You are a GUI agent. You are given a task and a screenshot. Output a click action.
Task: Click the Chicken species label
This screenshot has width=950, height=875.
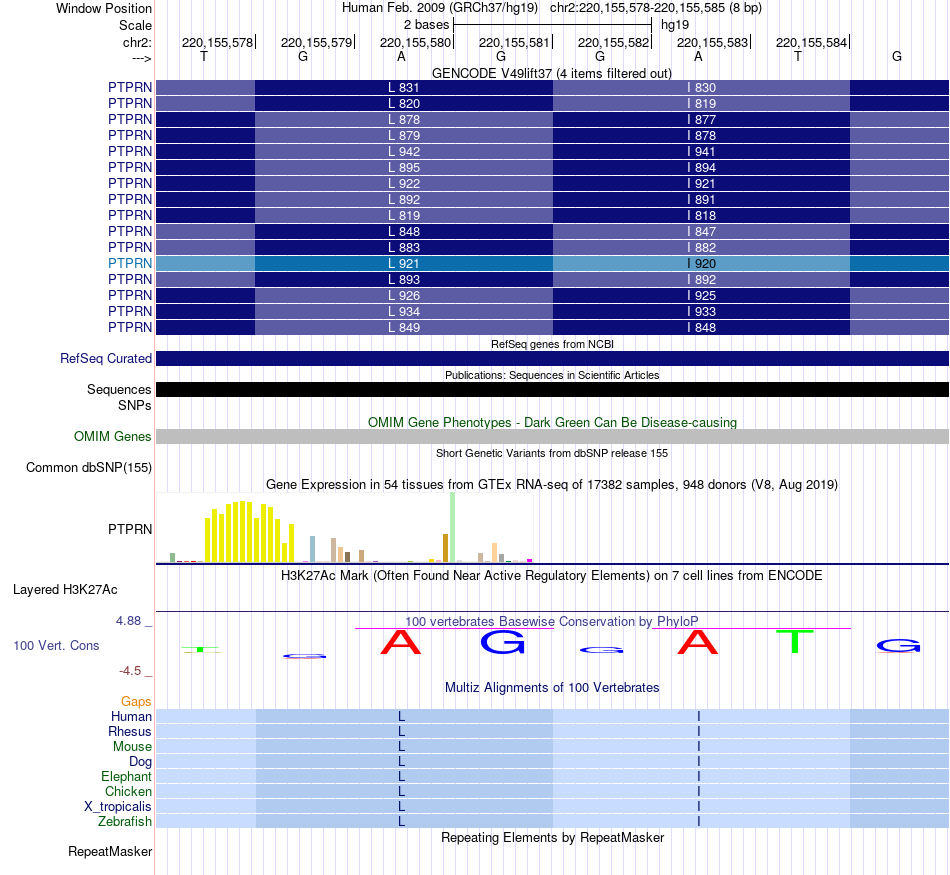[x=128, y=791]
